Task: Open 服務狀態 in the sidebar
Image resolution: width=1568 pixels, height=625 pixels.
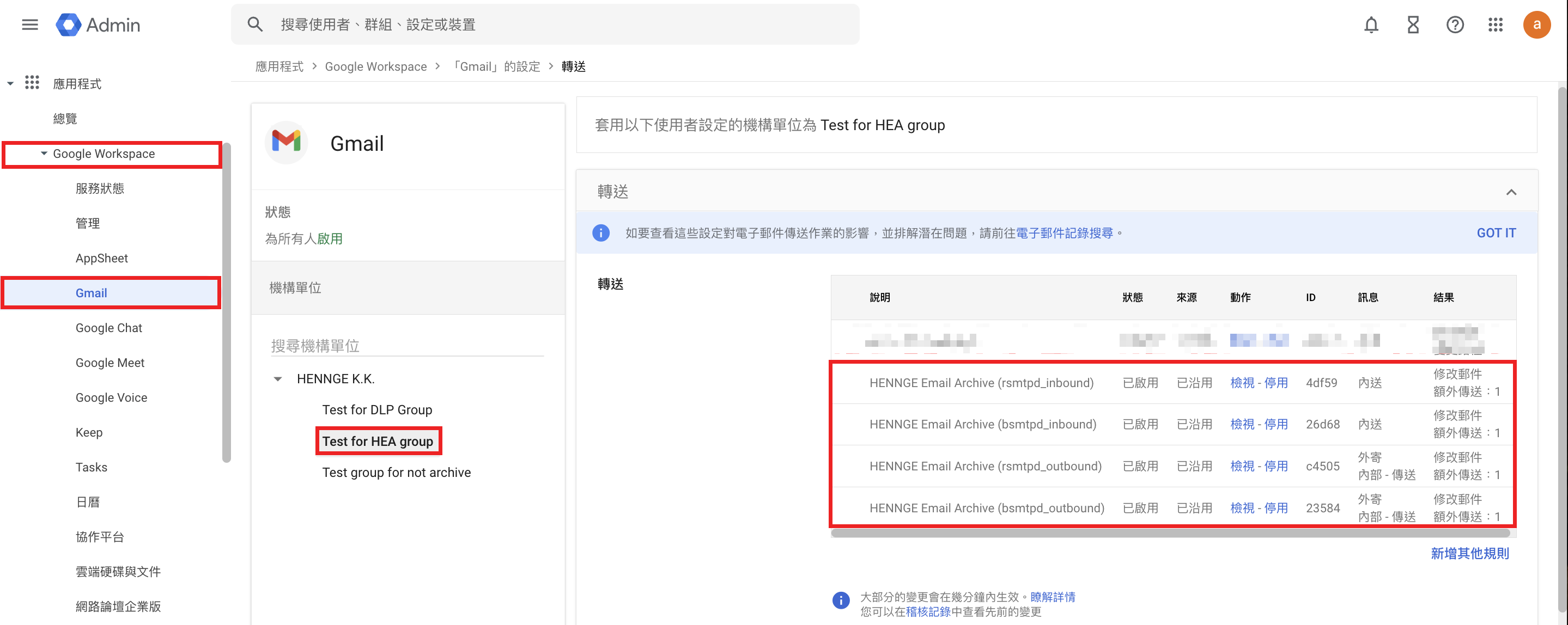Action: 100,188
